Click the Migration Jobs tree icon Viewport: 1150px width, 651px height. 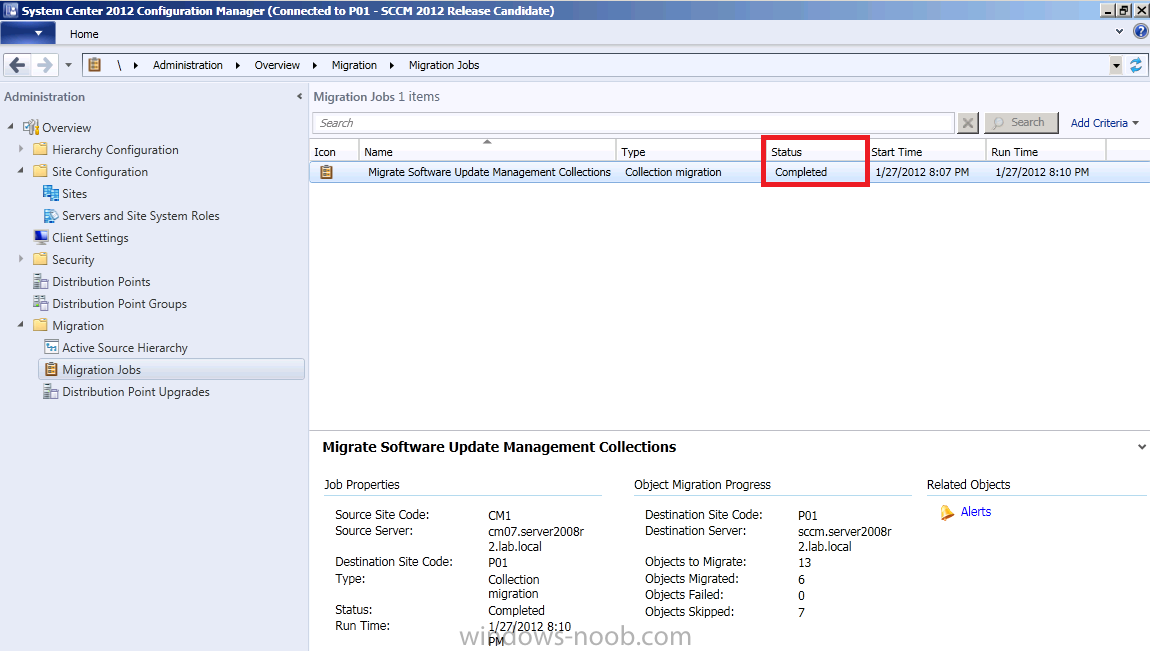[x=51, y=369]
